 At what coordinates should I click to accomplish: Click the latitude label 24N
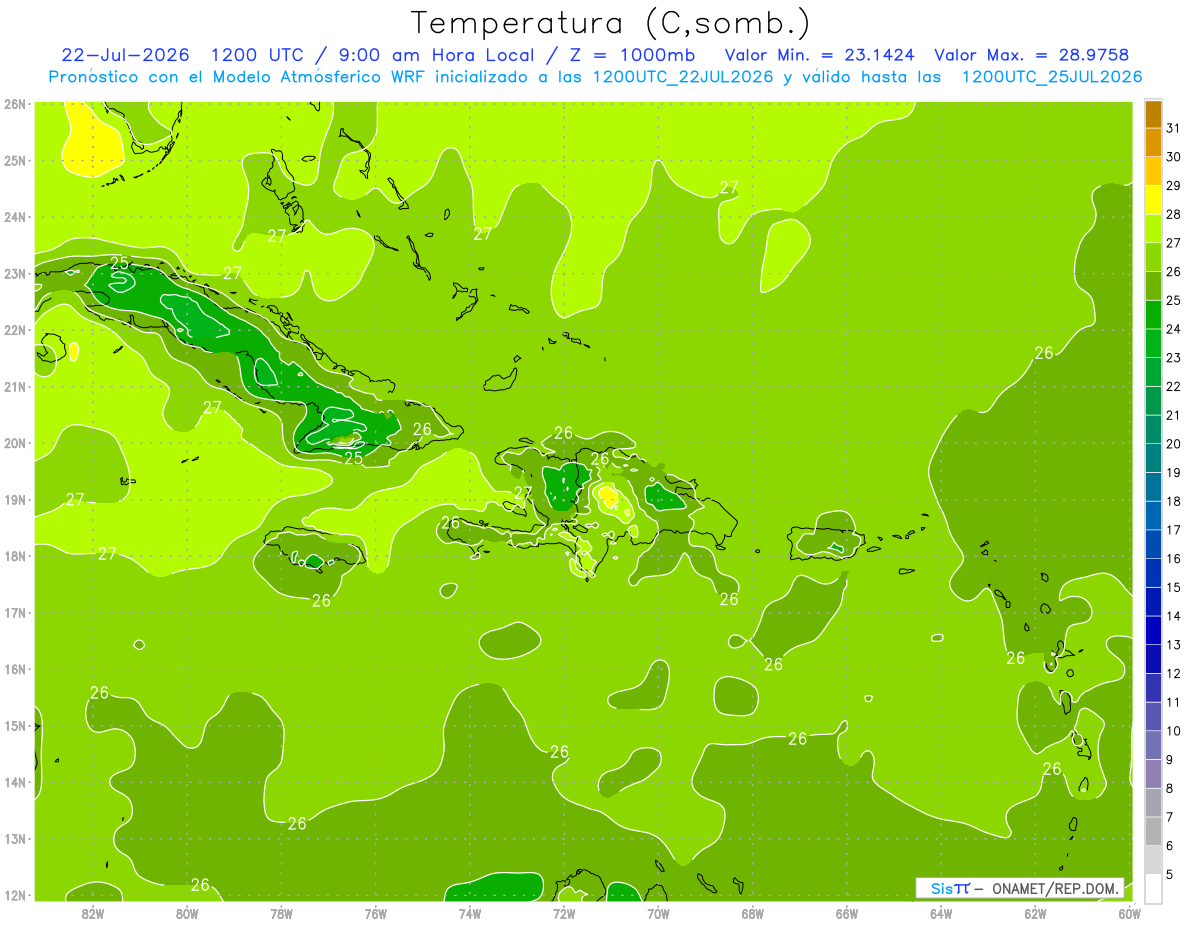click(15, 217)
